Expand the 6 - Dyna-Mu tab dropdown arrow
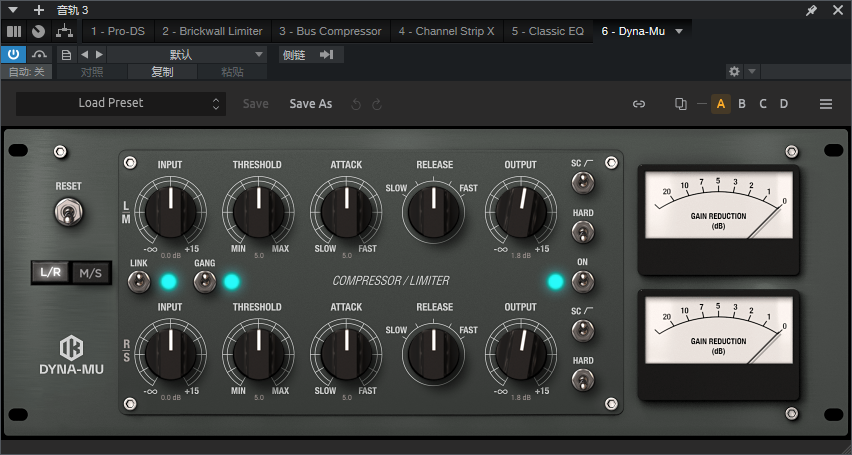This screenshot has width=852, height=455. click(679, 32)
